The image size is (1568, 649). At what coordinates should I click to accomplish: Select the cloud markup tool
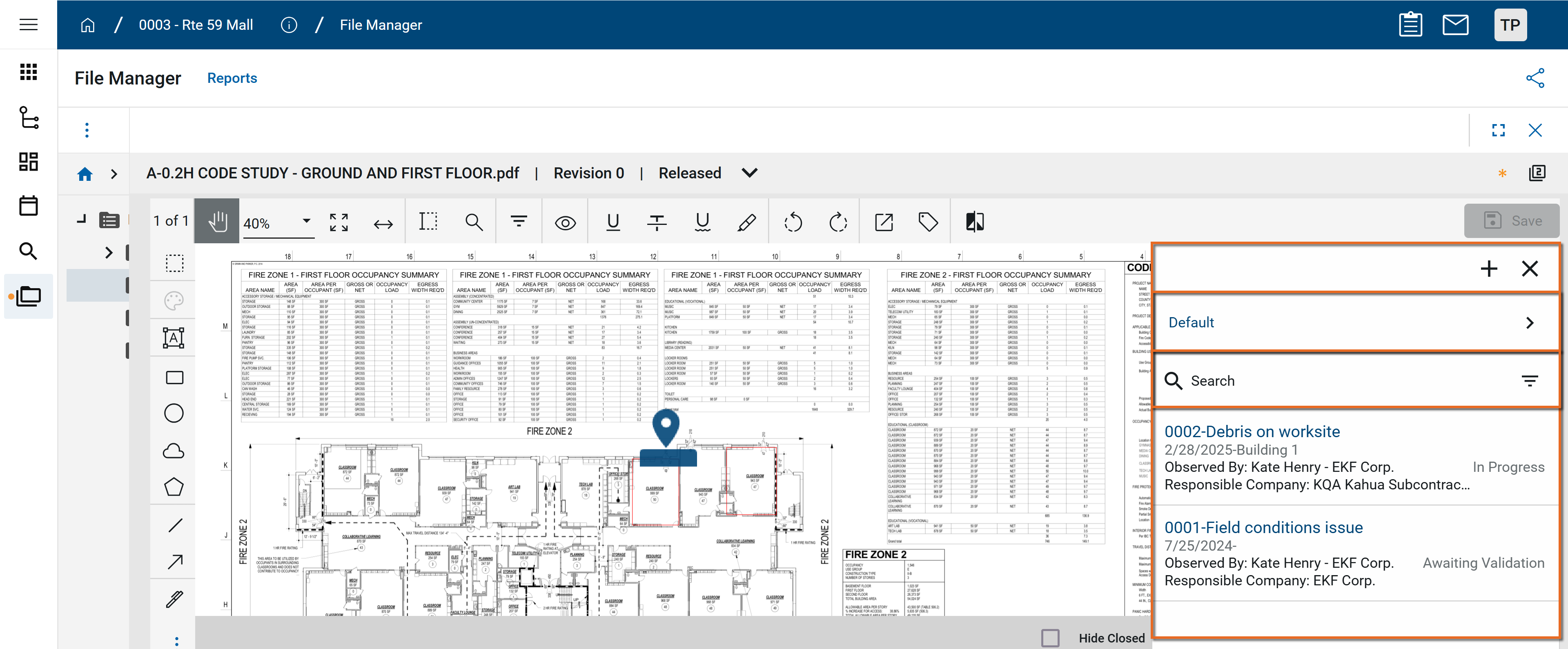point(174,451)
